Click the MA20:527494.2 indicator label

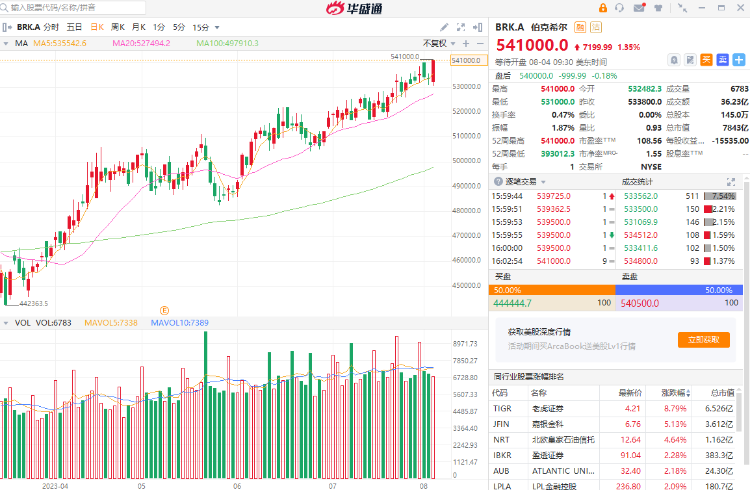pos(141,44)
